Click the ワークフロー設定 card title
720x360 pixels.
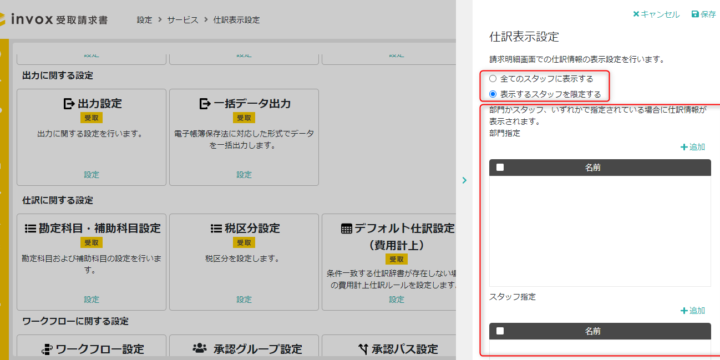[100, 349]
